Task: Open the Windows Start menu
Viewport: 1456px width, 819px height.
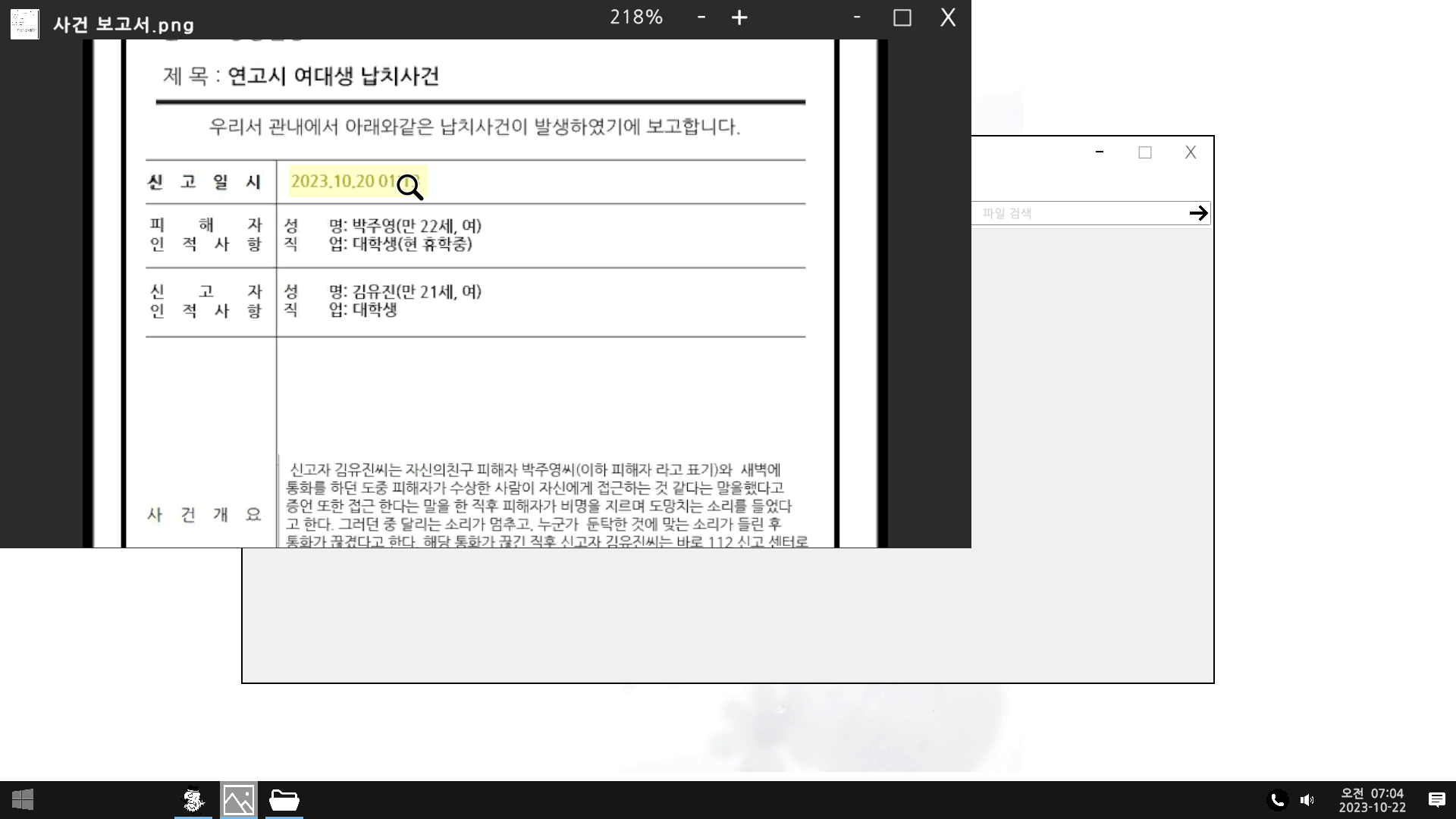Action: click(23, 799)
